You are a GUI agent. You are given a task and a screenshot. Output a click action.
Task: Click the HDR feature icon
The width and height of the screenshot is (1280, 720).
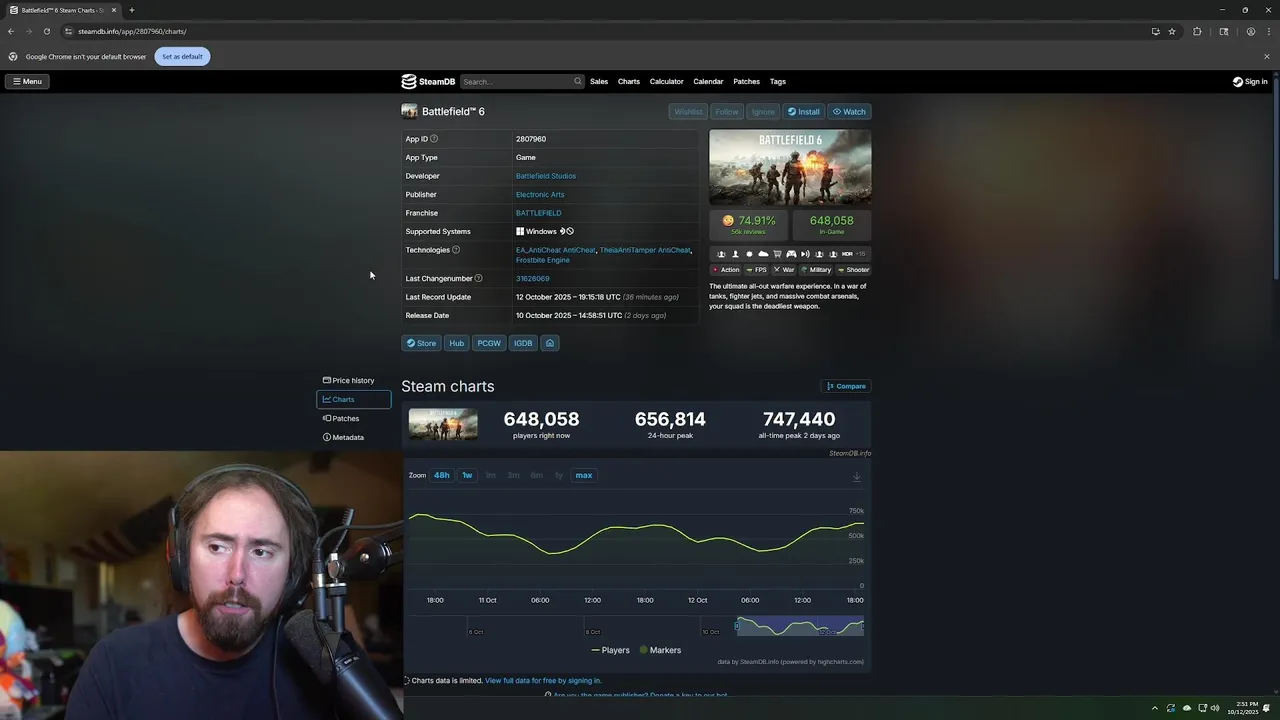847,254
